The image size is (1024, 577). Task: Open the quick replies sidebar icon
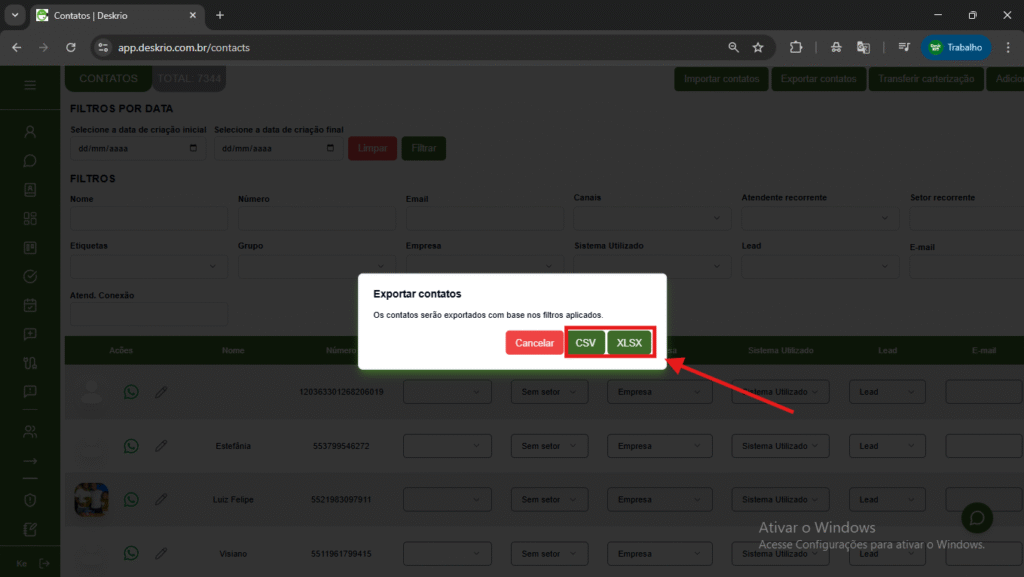pyautogui.click(x=30, y=334)
